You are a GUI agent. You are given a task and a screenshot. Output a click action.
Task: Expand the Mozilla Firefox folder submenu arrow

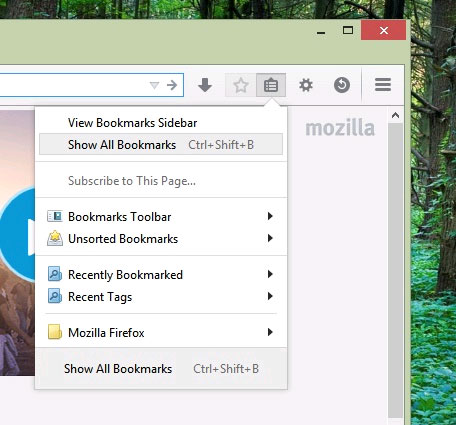[x=270, y=332]
